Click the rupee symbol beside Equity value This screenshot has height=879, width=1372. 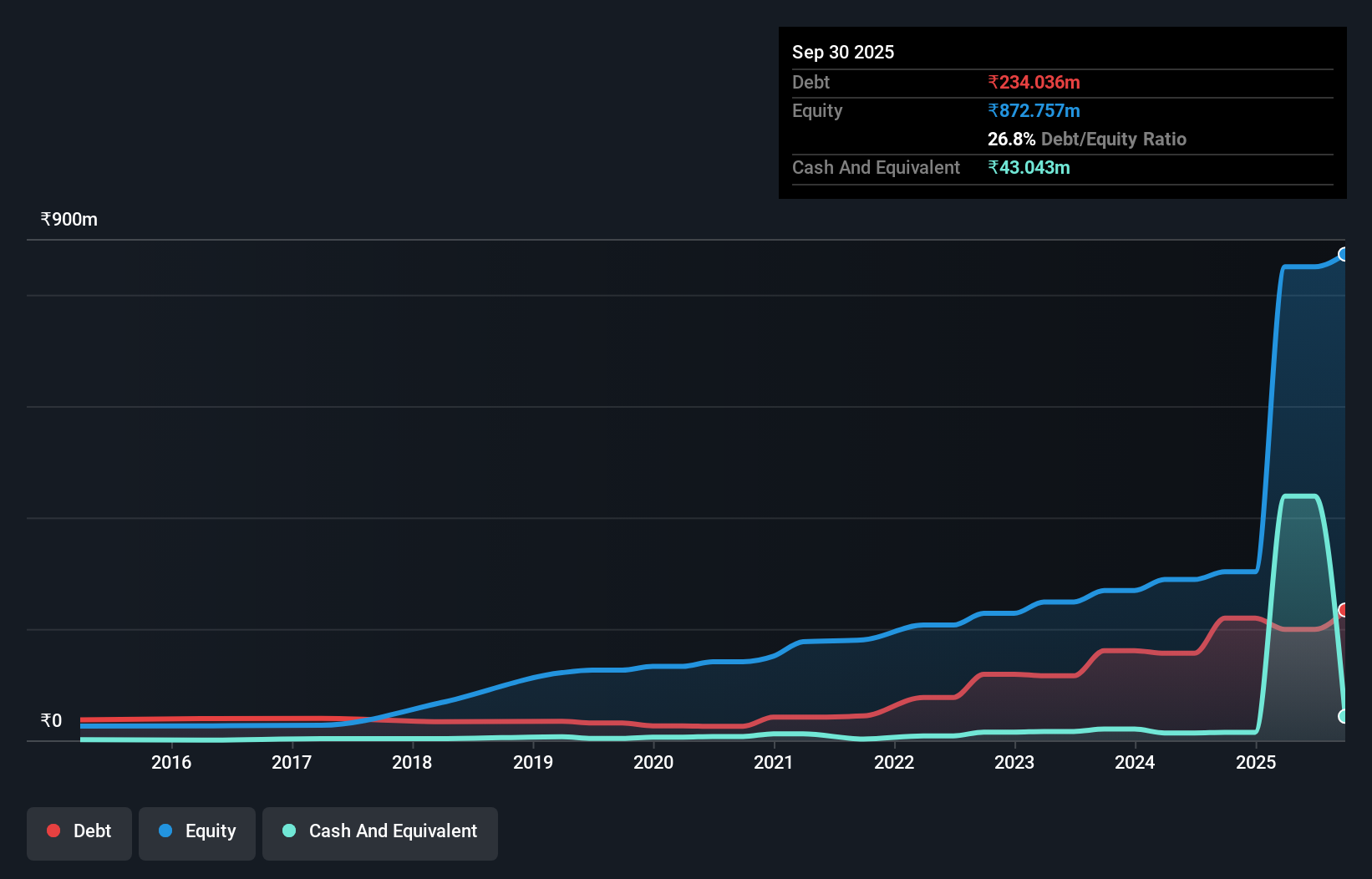click(x=993, y=110)
